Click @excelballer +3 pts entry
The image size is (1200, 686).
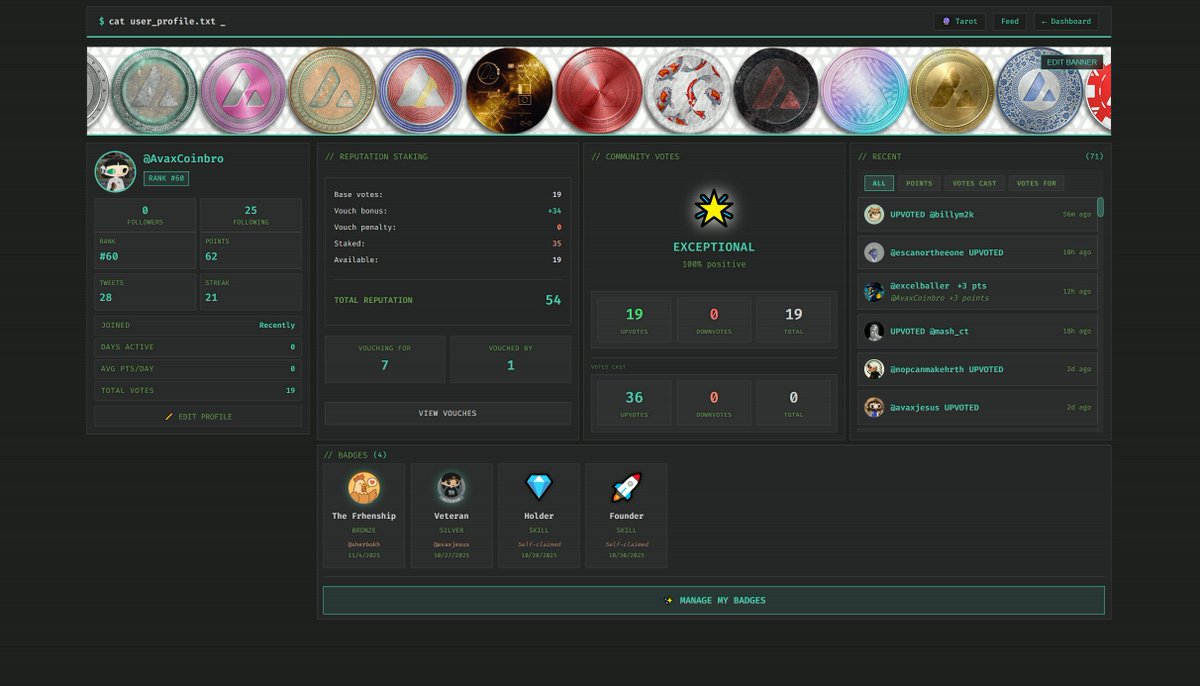coord(938,286)
